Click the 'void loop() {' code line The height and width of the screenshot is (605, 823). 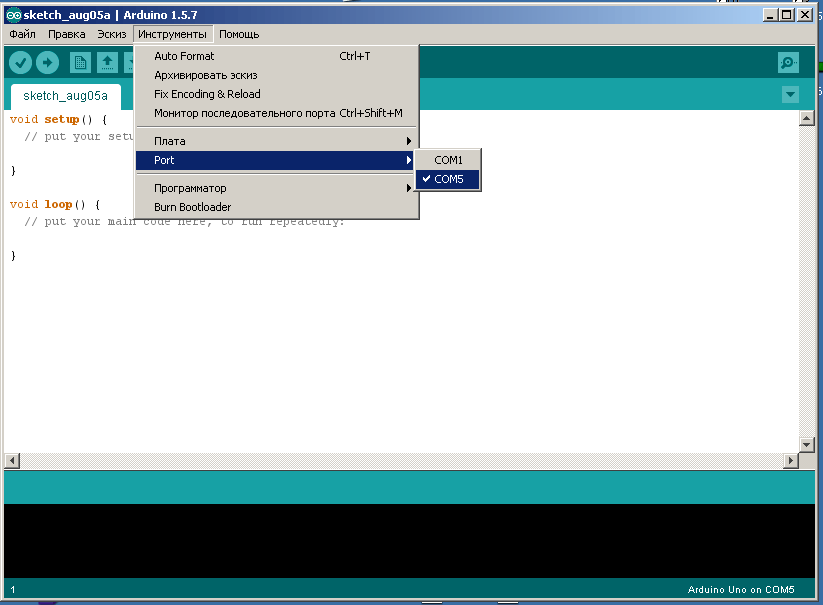coord(55,205)
